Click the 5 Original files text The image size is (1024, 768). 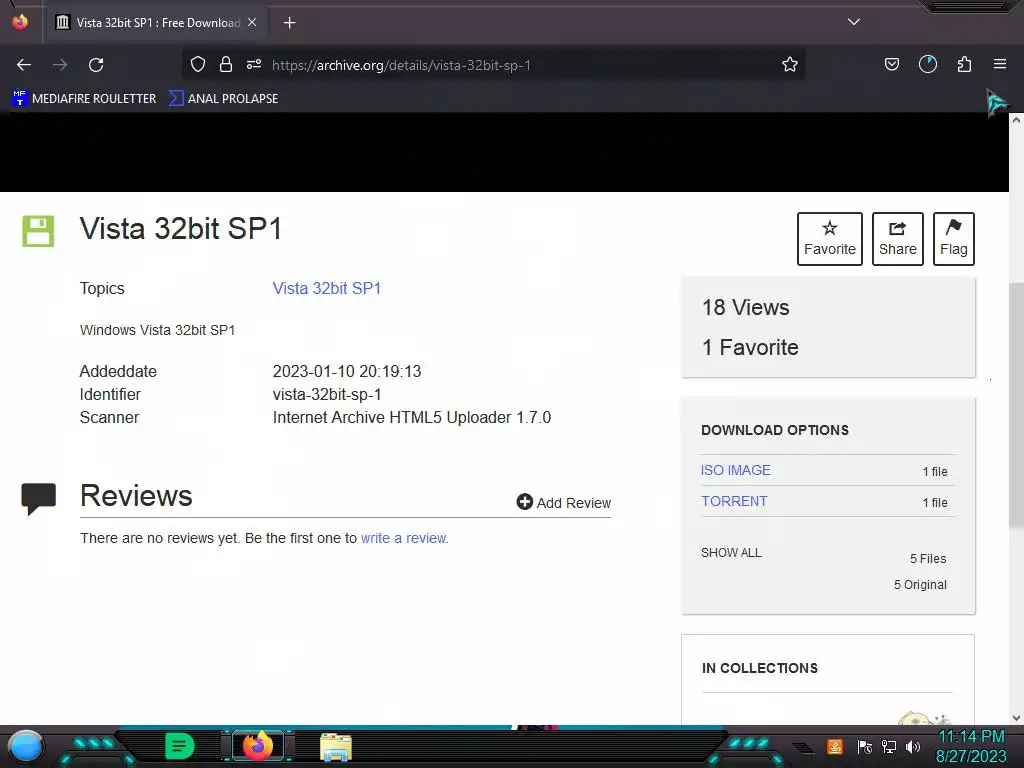(920, 584)
